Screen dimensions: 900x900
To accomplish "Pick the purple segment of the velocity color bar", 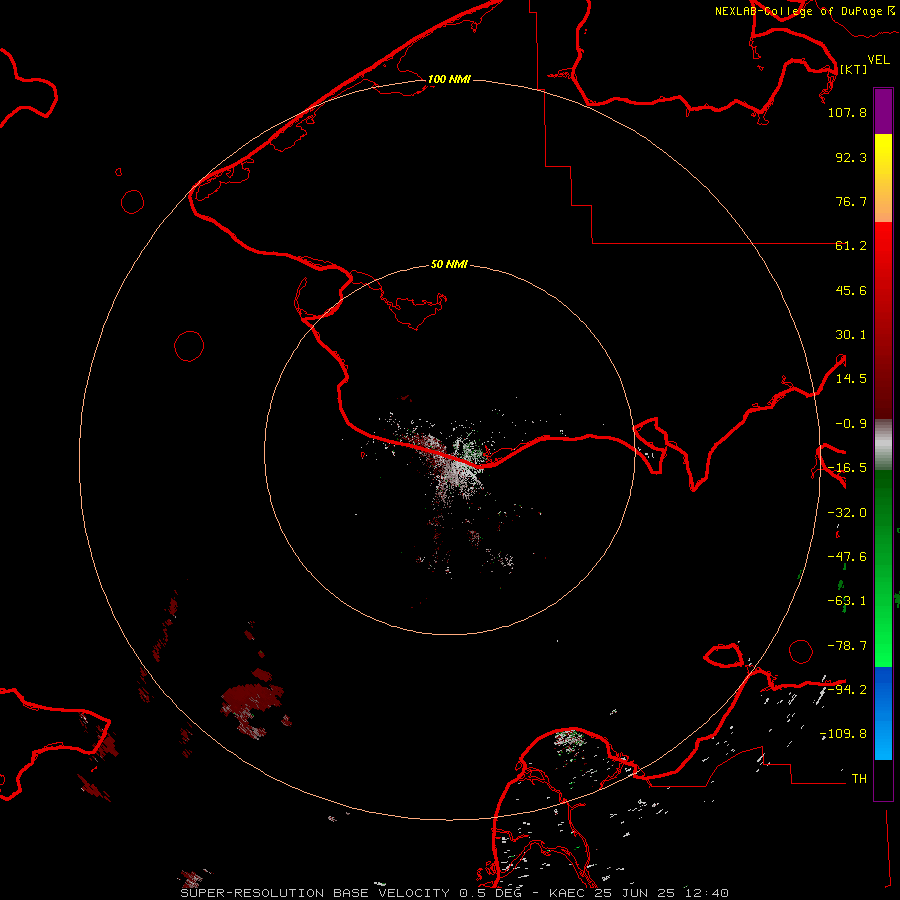I will [883, 111].
